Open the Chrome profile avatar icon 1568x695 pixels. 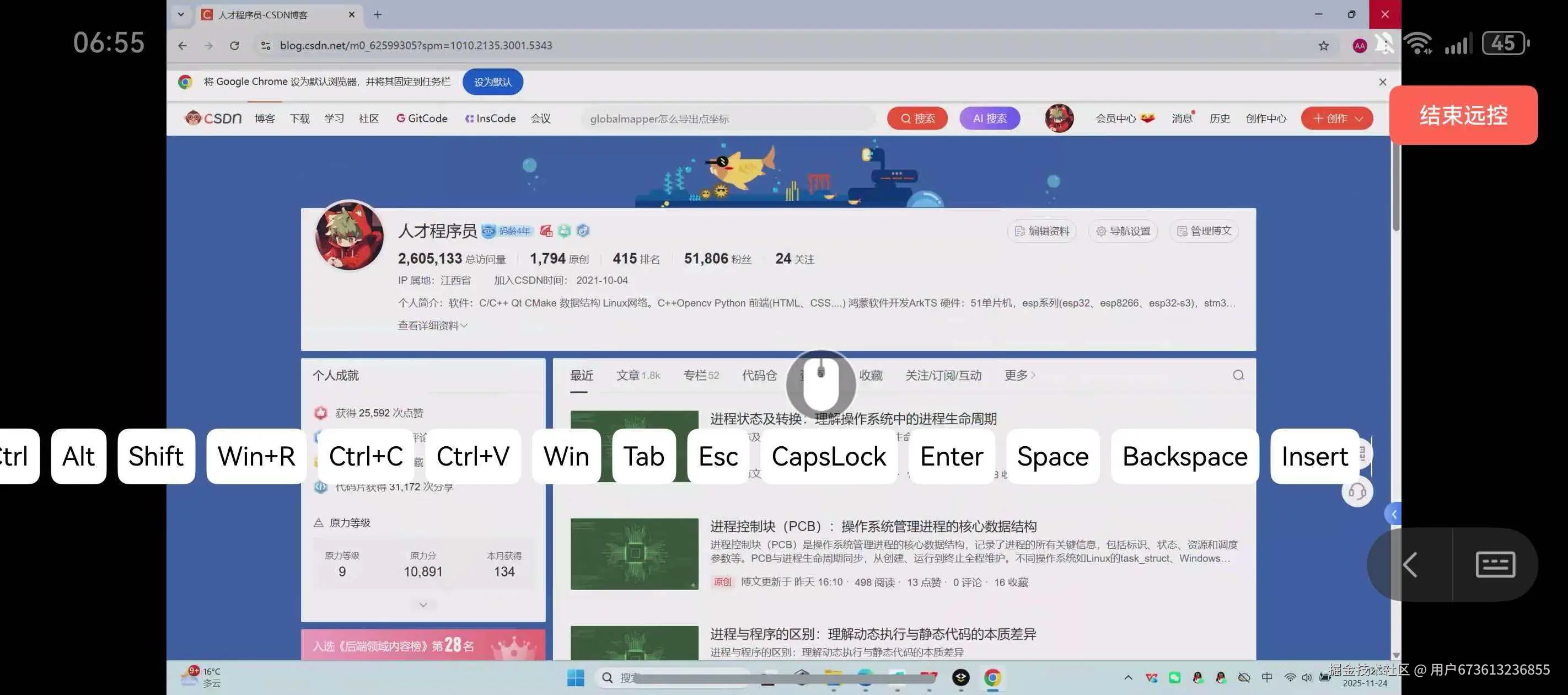pyautogui.click(x=1359, y=46)
